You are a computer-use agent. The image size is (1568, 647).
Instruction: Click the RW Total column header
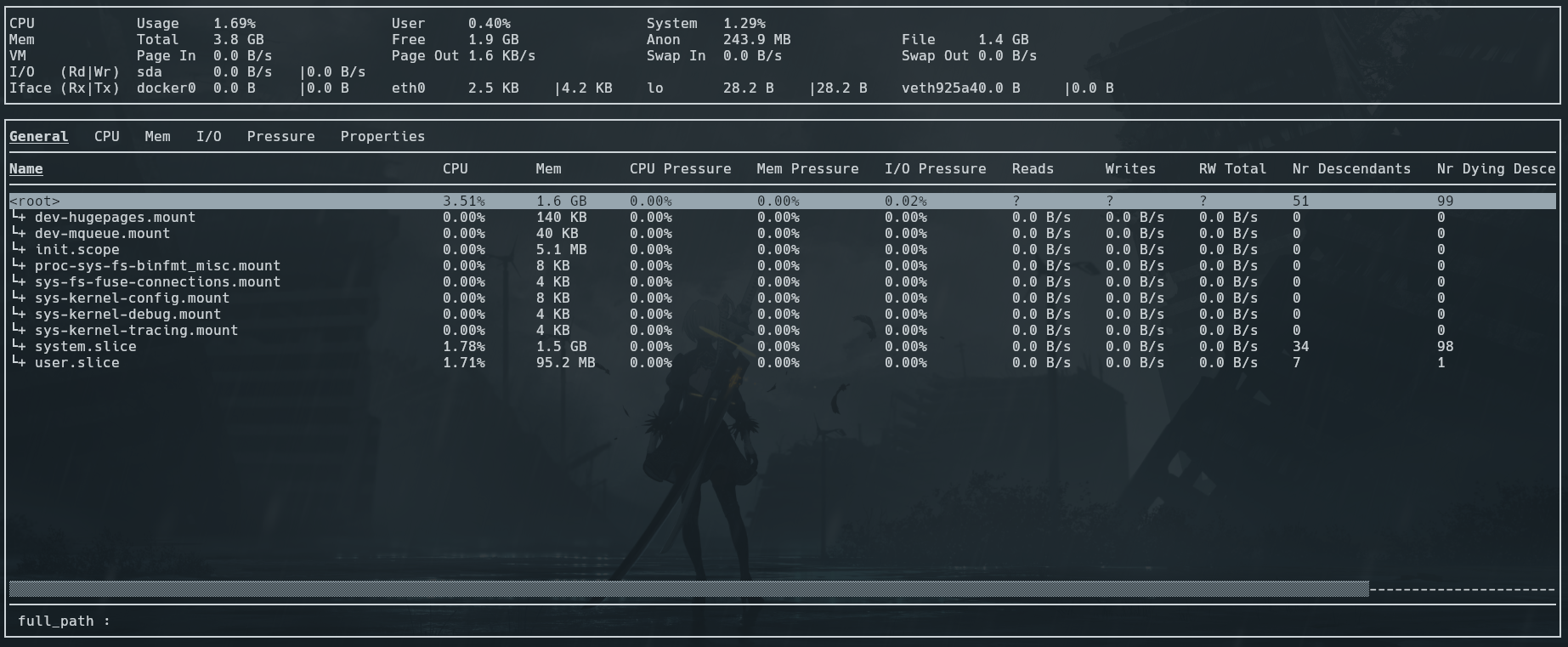point(1232,168)
